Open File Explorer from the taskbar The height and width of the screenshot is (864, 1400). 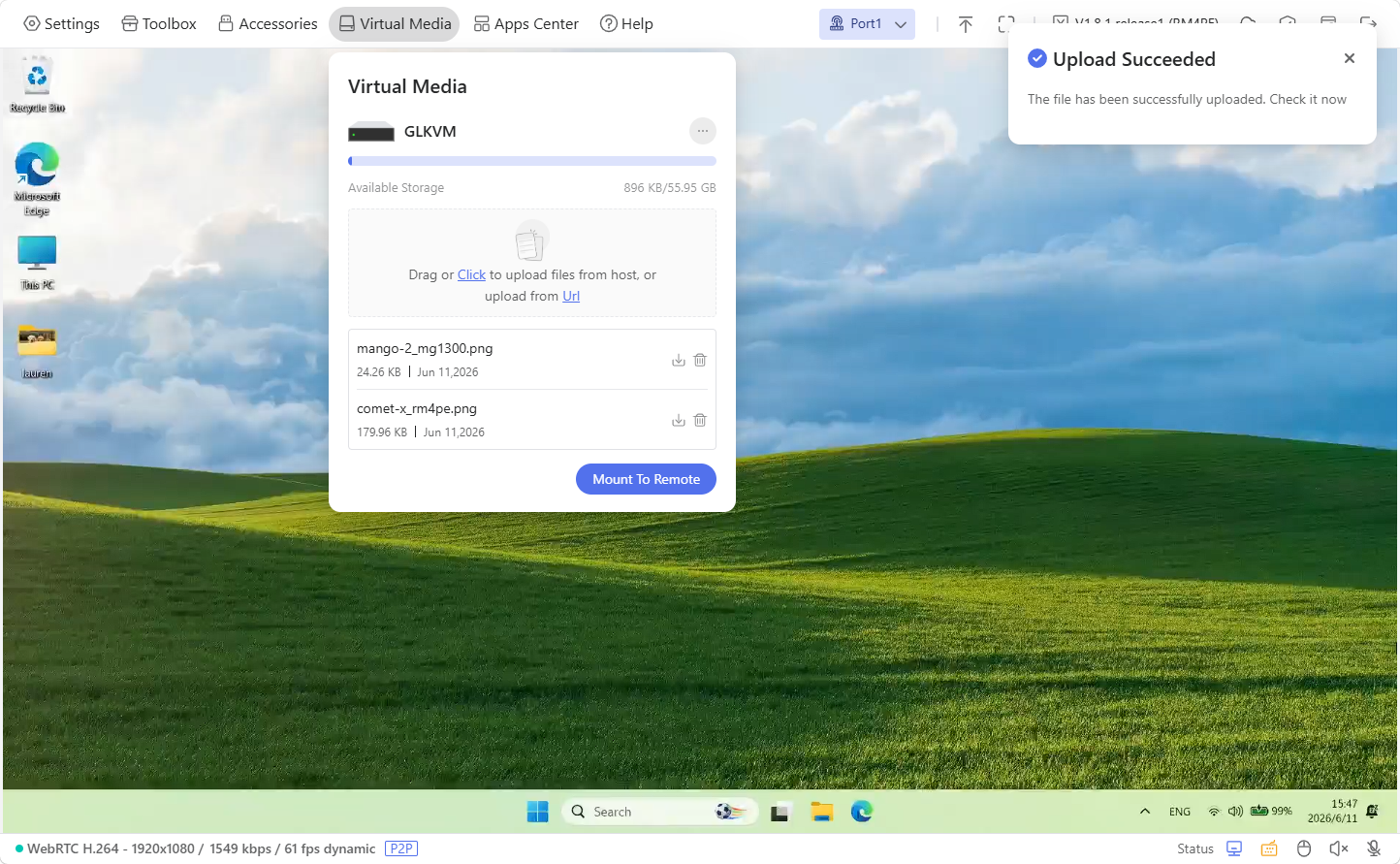click(822, 812)
